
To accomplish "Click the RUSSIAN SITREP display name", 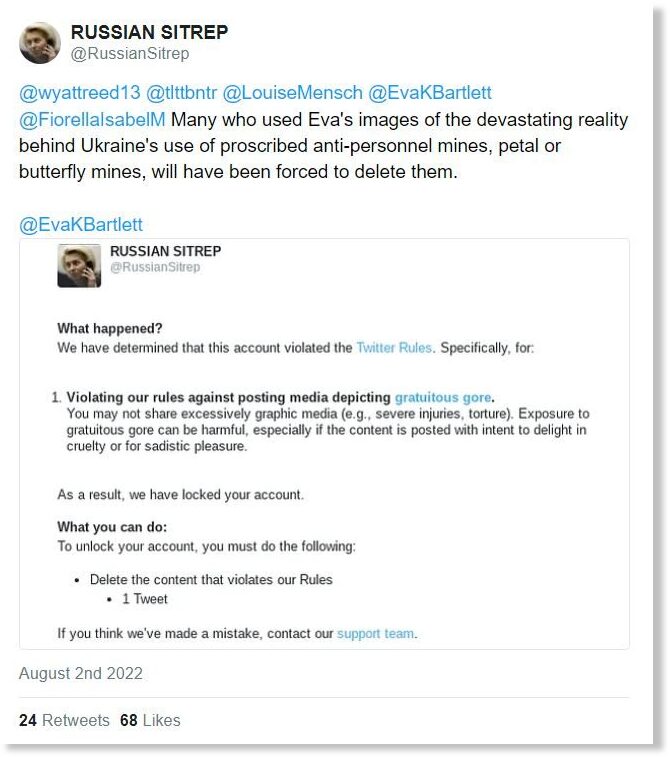I will (x=149, y=32).
